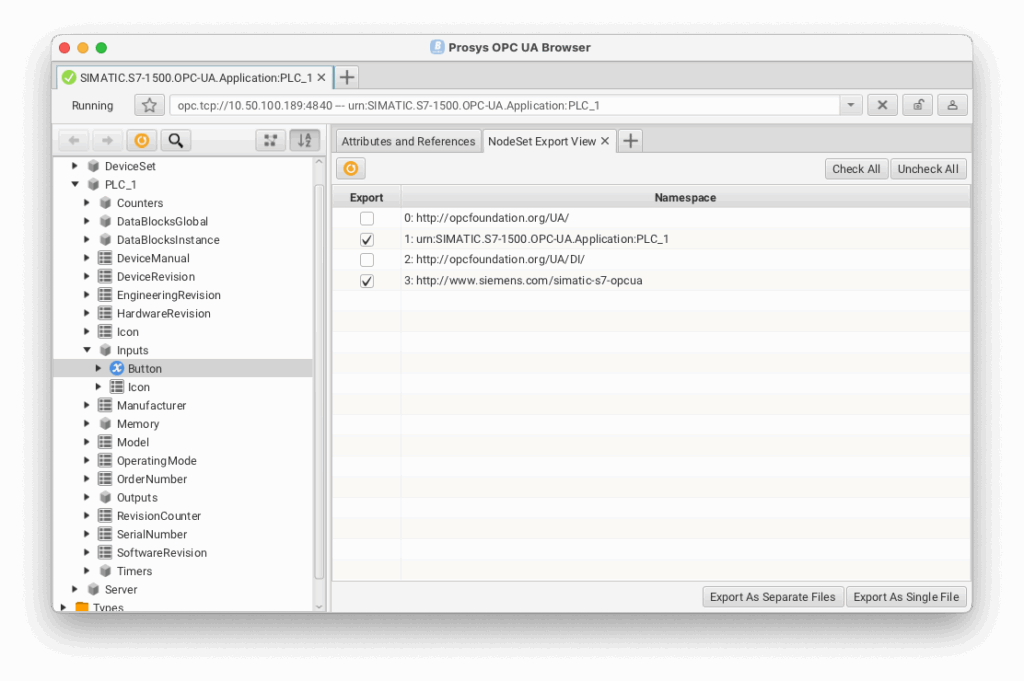1024x681 pixels.
Task: Collapse the Inputs tree node
Action: 88,350
